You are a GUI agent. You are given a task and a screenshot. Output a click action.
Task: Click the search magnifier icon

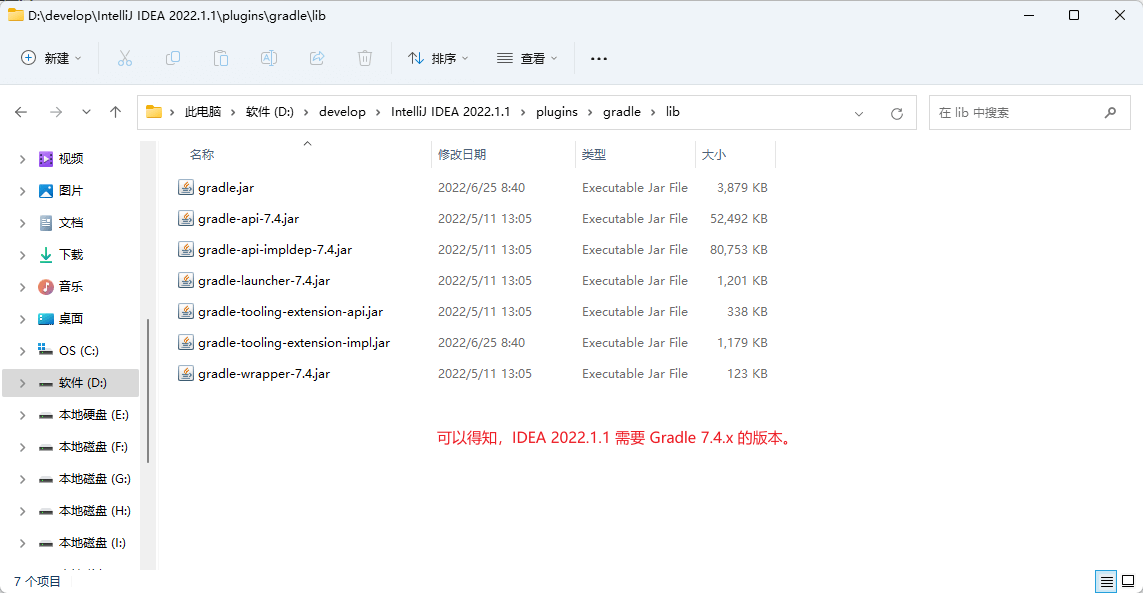(1110, 112)
